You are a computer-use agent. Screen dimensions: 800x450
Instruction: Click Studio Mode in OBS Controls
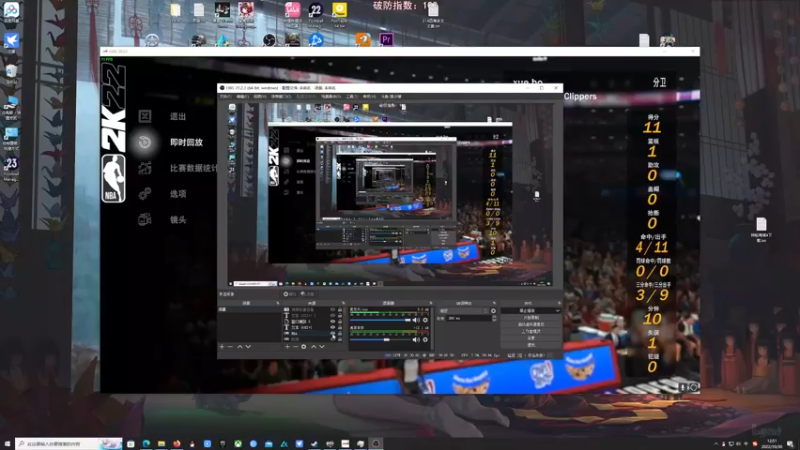tap(531, 331)
